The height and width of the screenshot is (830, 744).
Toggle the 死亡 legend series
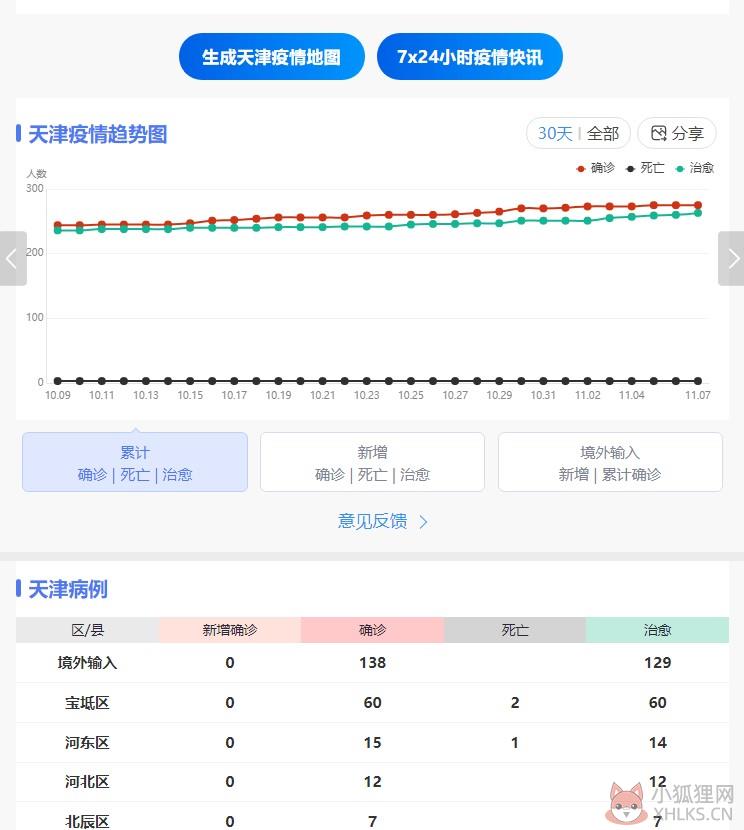tap(645, 168)
